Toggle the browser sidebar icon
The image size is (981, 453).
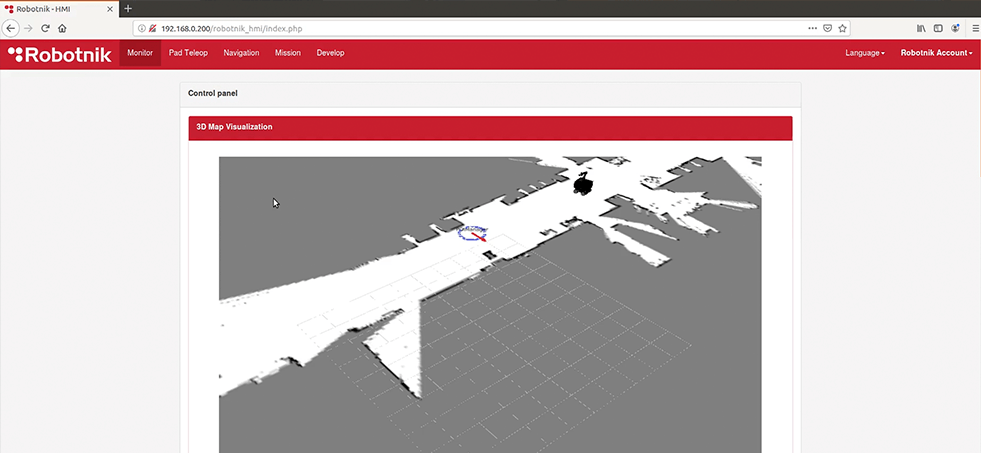[x=938, y=28]
